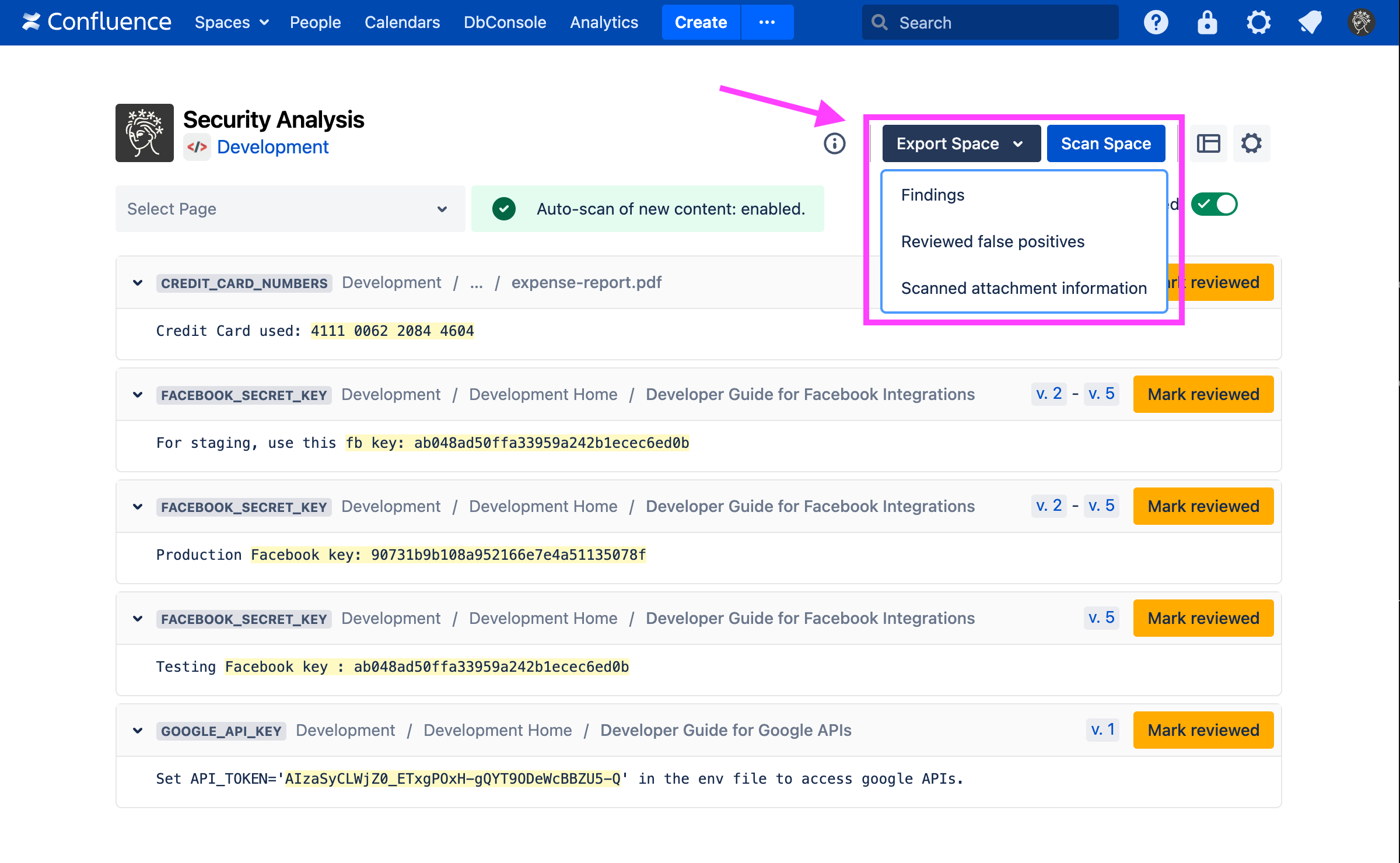Click the lock icon in header
The image size is (1400, 863).
click(1207, 23)
